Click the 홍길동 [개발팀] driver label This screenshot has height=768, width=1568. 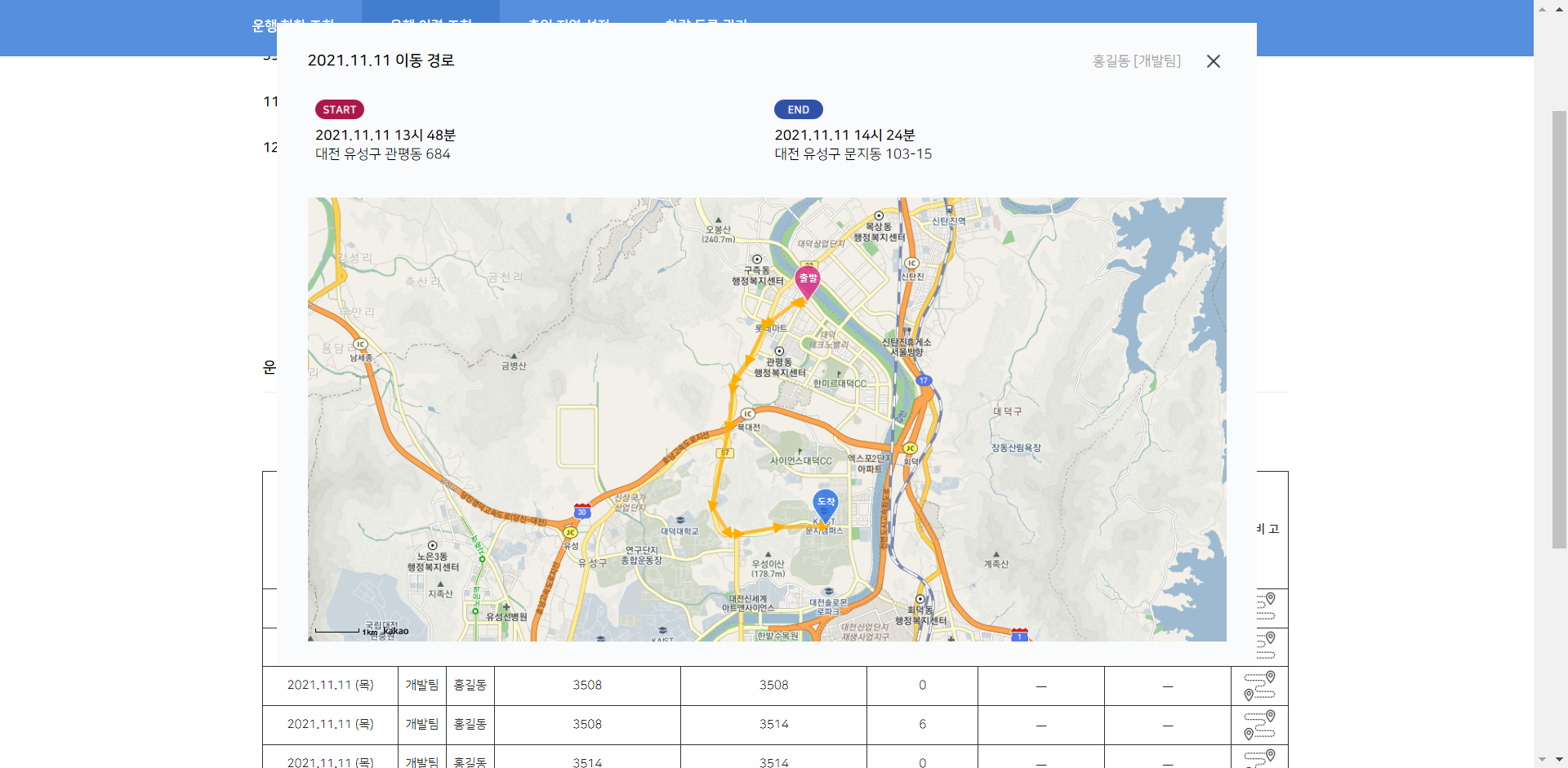pos(1136,61)
